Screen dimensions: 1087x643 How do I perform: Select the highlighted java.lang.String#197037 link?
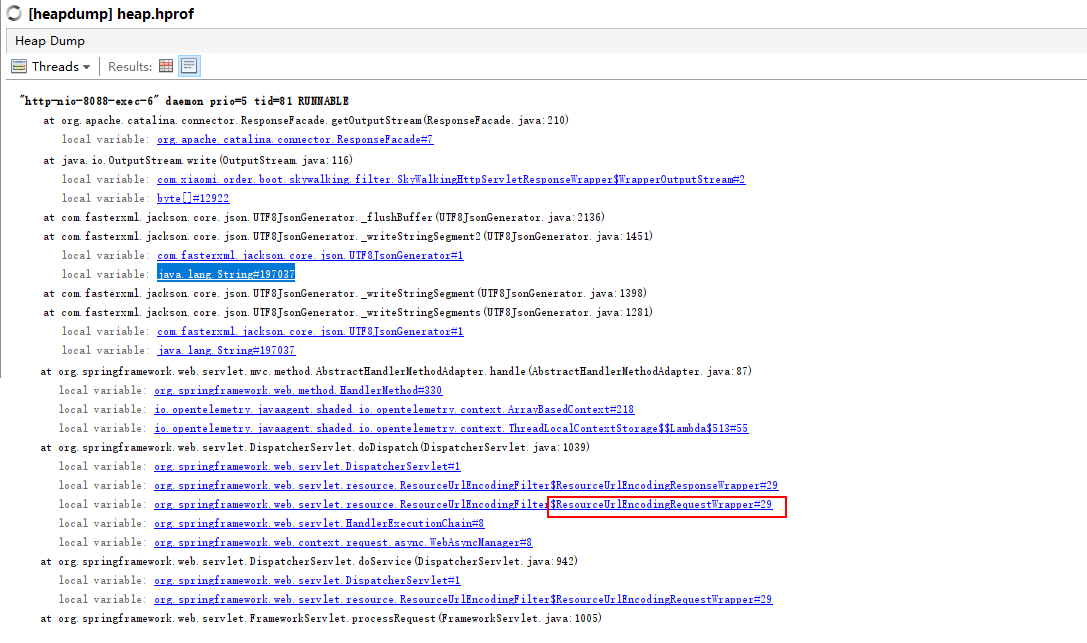pyautogui.click(x=226, y=274)
